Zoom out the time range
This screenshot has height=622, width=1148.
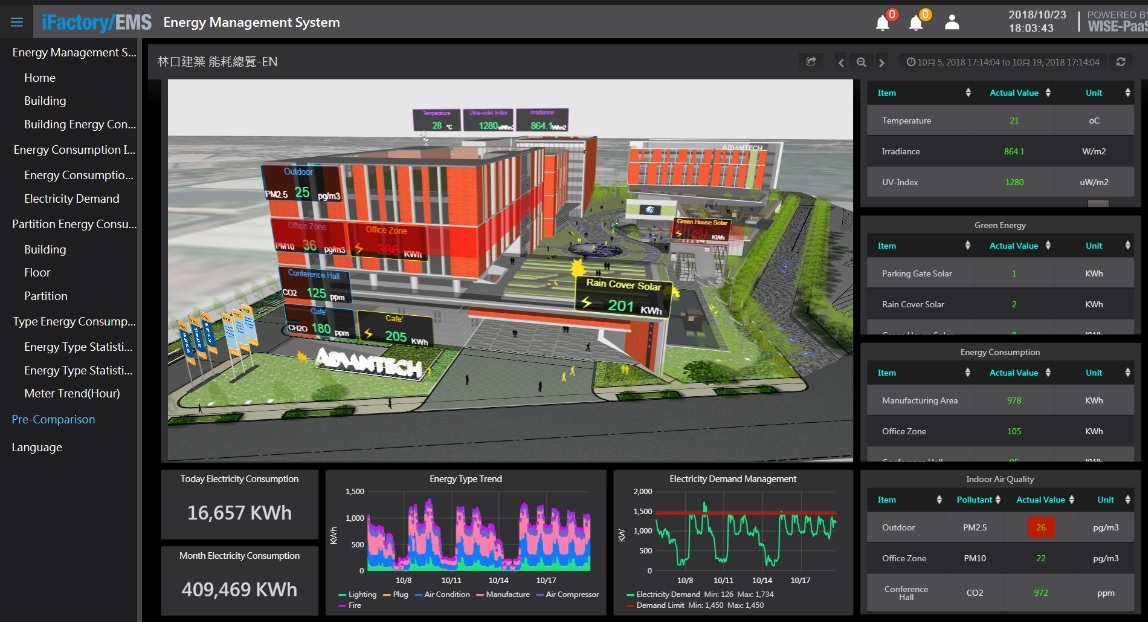pos(861,62)
